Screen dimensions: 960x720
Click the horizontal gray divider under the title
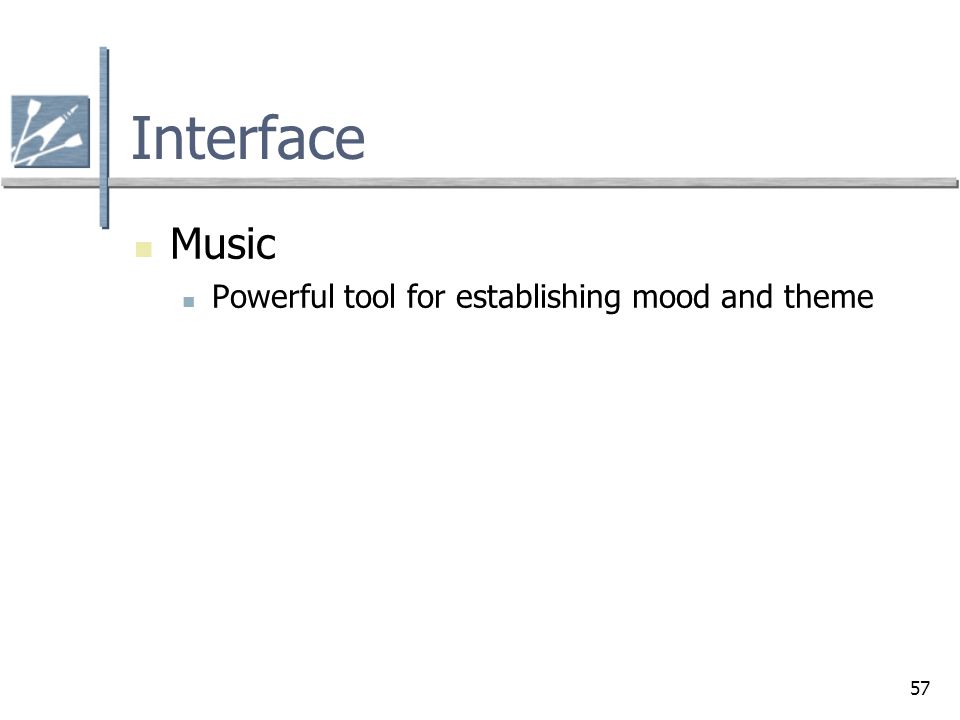click(x=480, y=182)
